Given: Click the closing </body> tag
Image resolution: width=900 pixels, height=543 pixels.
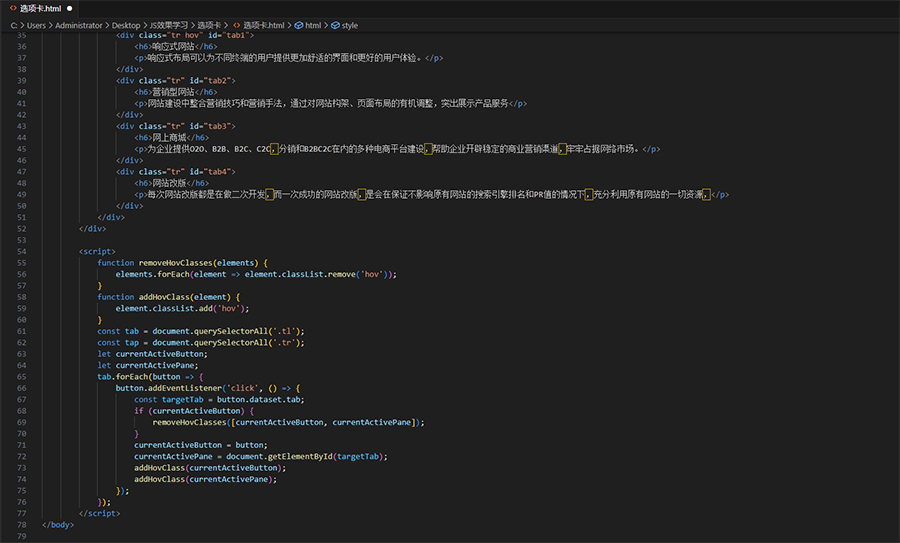Looking at the screenshot, I should tap(58, 525).
